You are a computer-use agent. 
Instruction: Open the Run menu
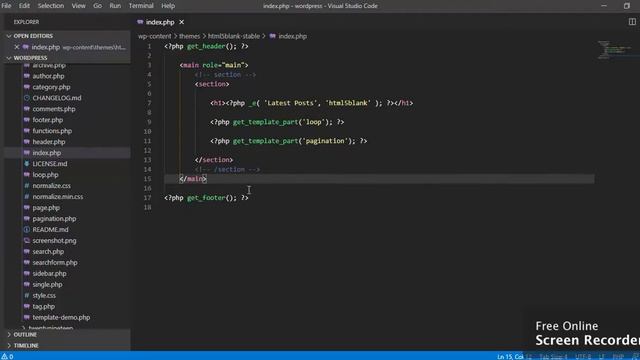115,6
